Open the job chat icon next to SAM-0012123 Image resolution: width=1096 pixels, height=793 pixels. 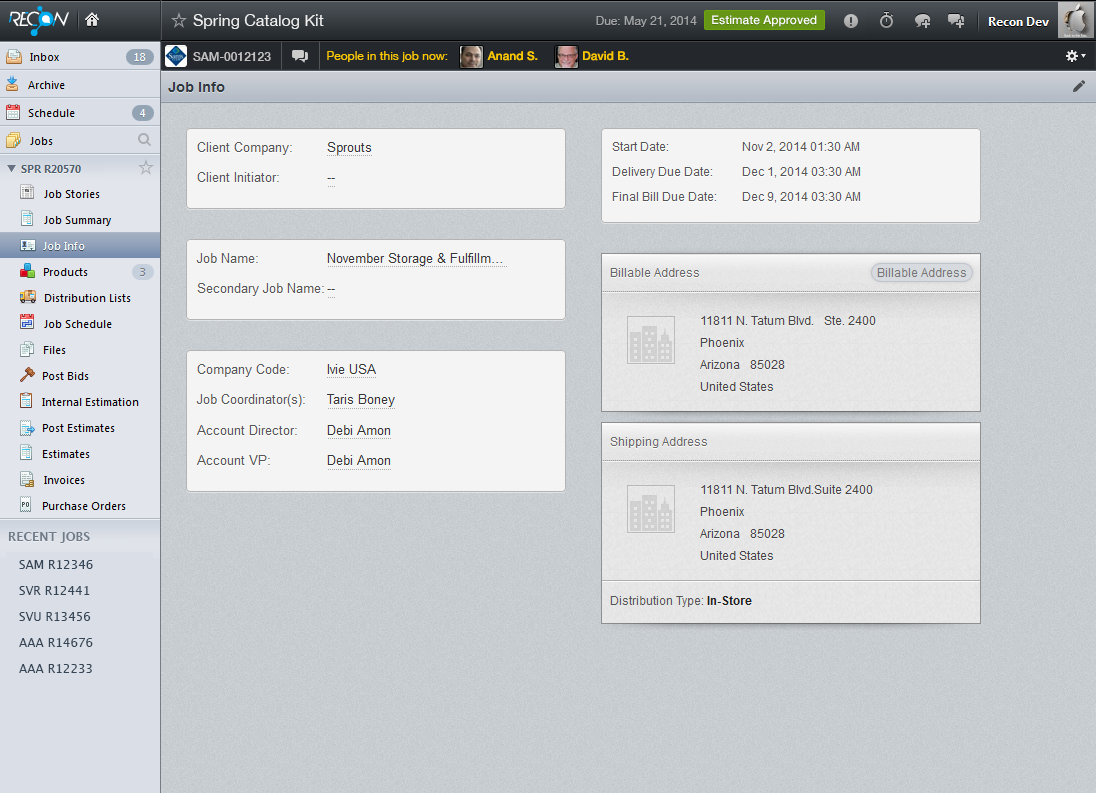pos(300,57)
